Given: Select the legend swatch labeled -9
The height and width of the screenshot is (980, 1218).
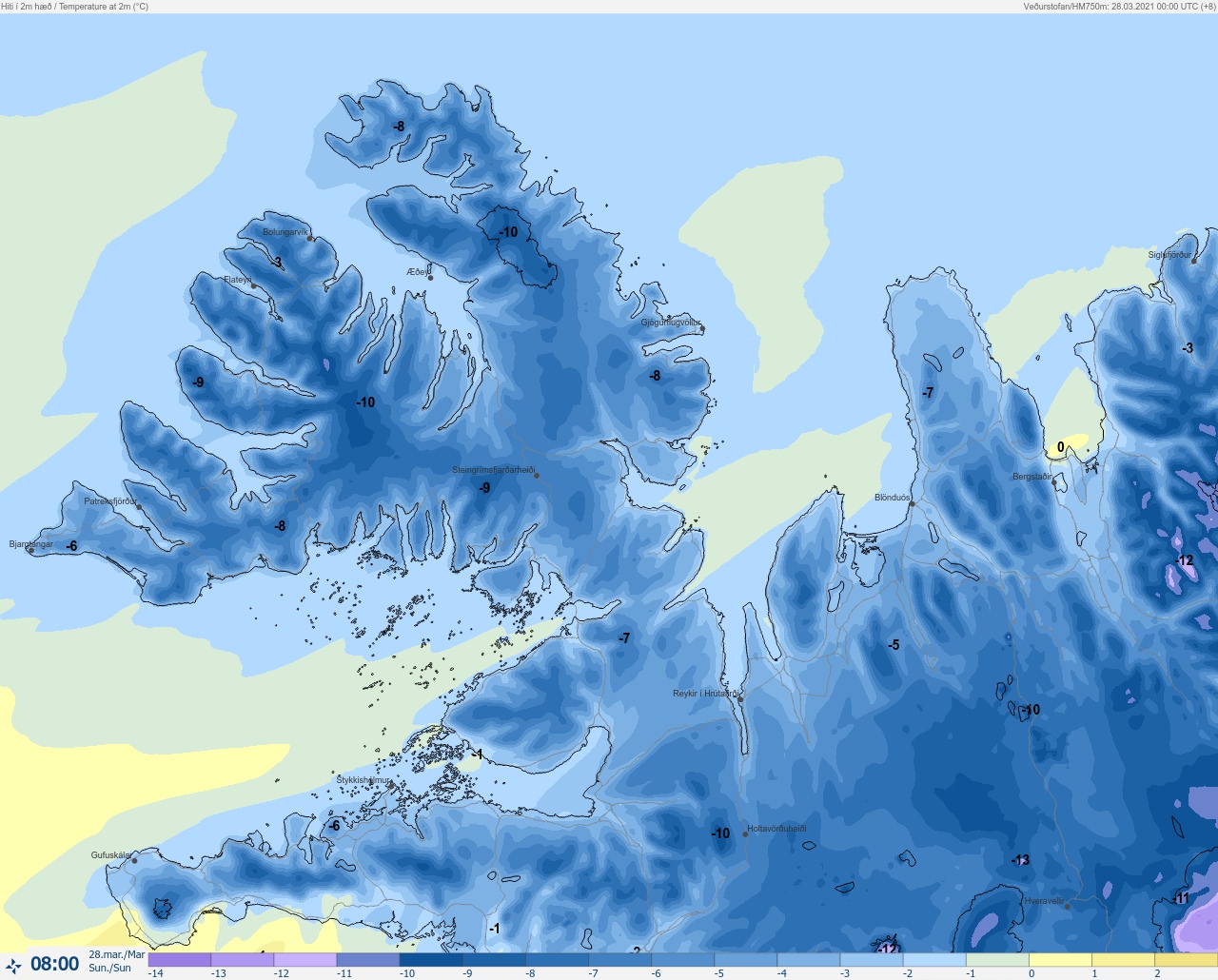Looking at the screenshot, I should click(494, 960).
